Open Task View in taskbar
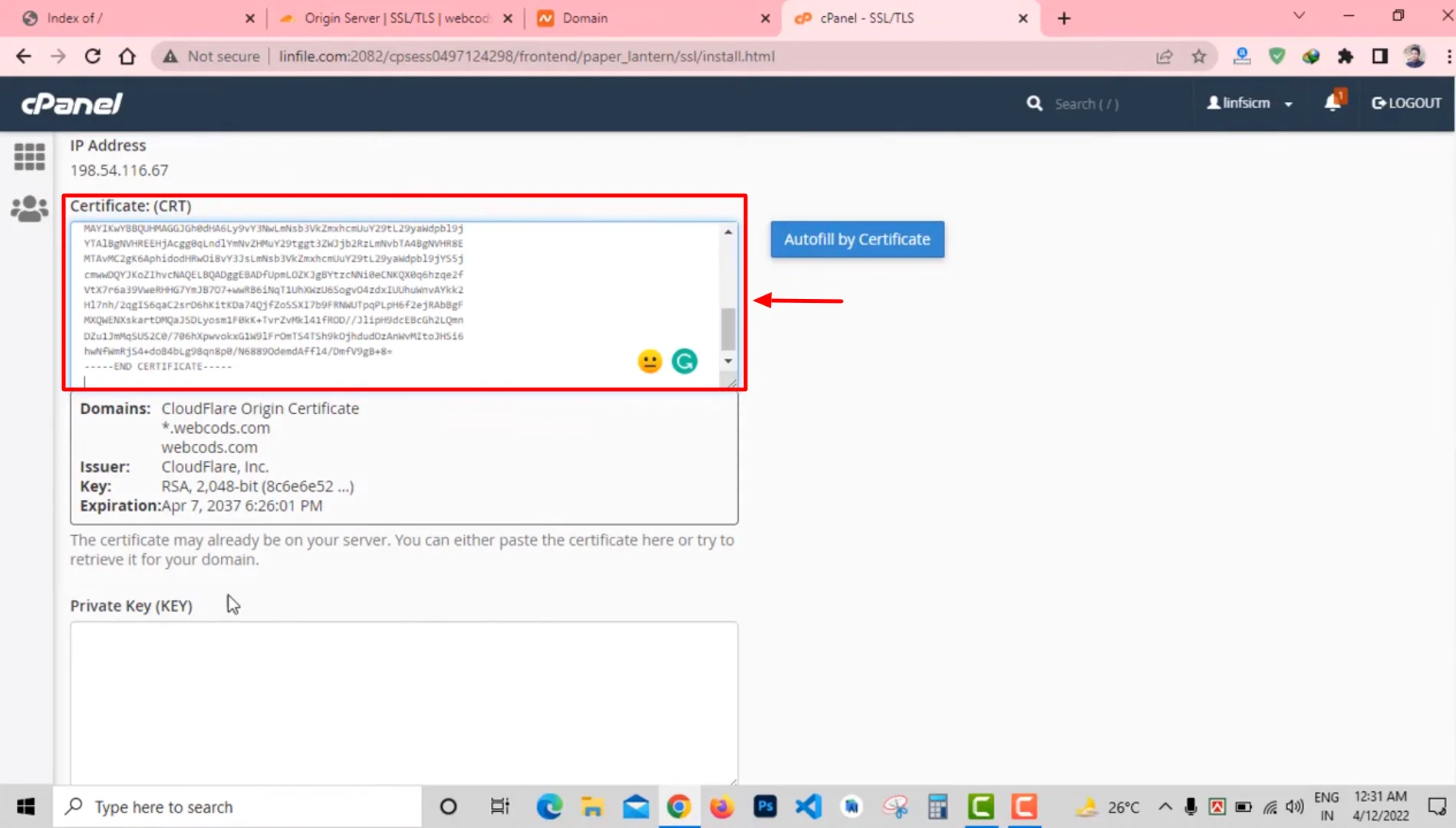 pos(499,807)
